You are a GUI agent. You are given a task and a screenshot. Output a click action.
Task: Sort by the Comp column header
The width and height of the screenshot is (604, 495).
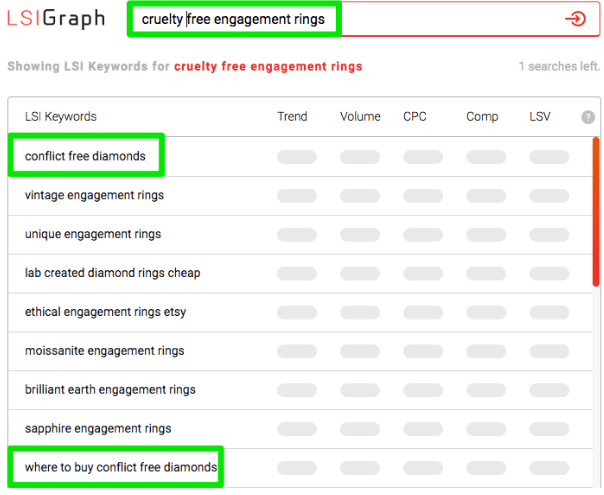pos(482,116)
